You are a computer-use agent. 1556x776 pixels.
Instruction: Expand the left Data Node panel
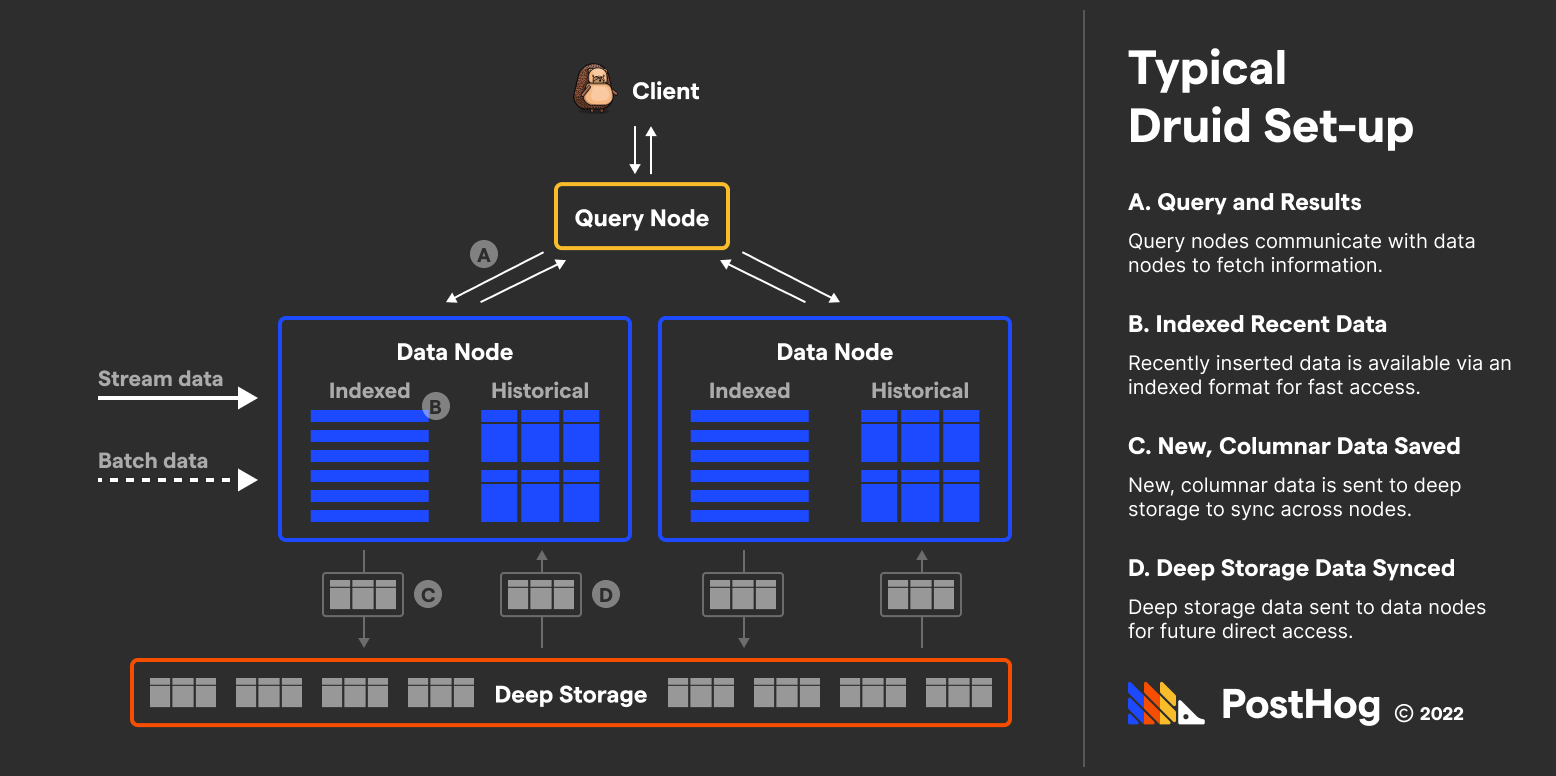pyautogui.click(x=455, y=428)
